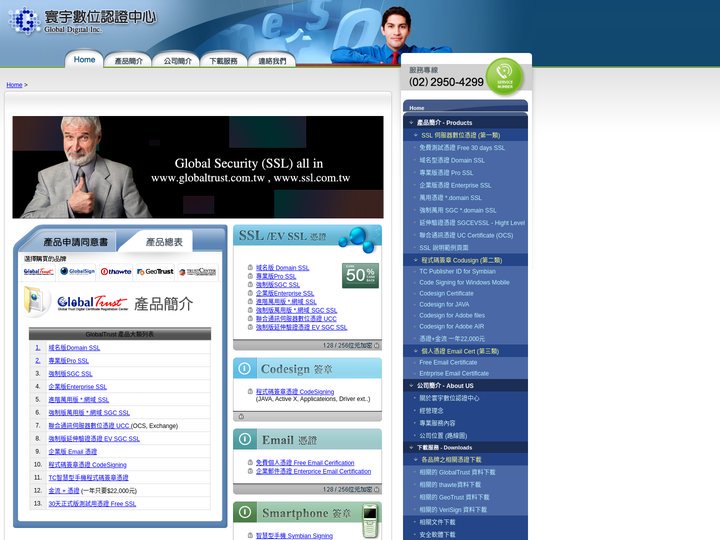Open Code Signing for Windows Mobile item
Viewport: 720px width, 540px height.
pyautogui.click(x=464, y=282)
